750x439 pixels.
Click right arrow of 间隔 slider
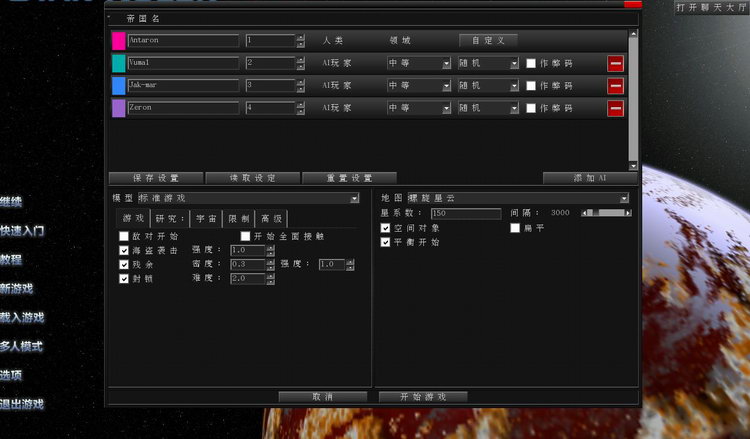tap(629, 213)
